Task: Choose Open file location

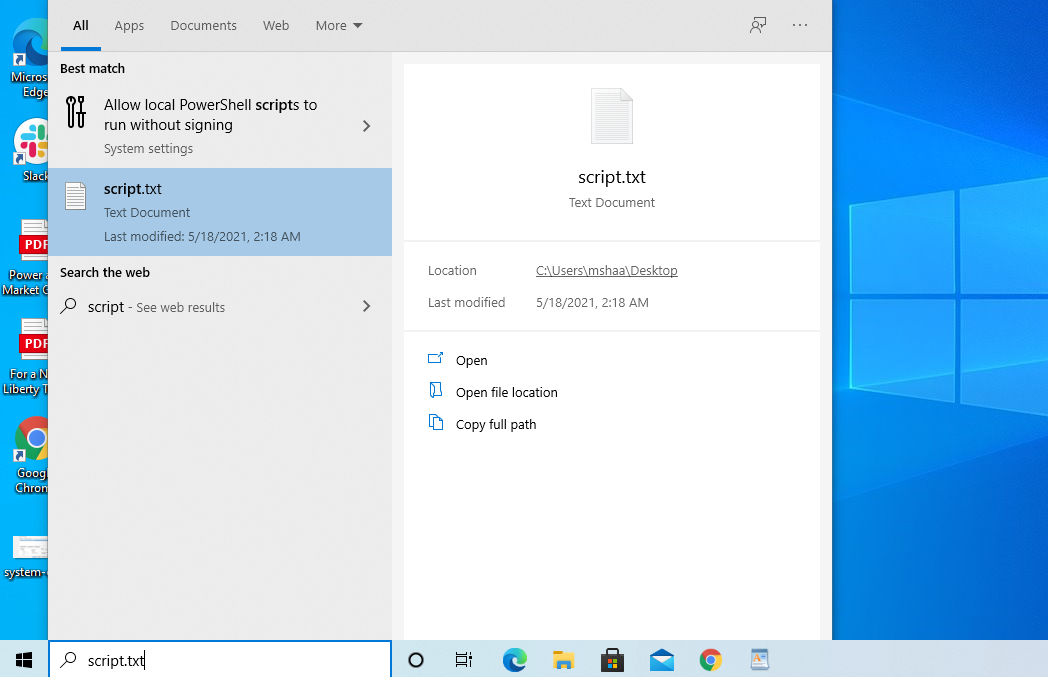Action: [506, 392]
